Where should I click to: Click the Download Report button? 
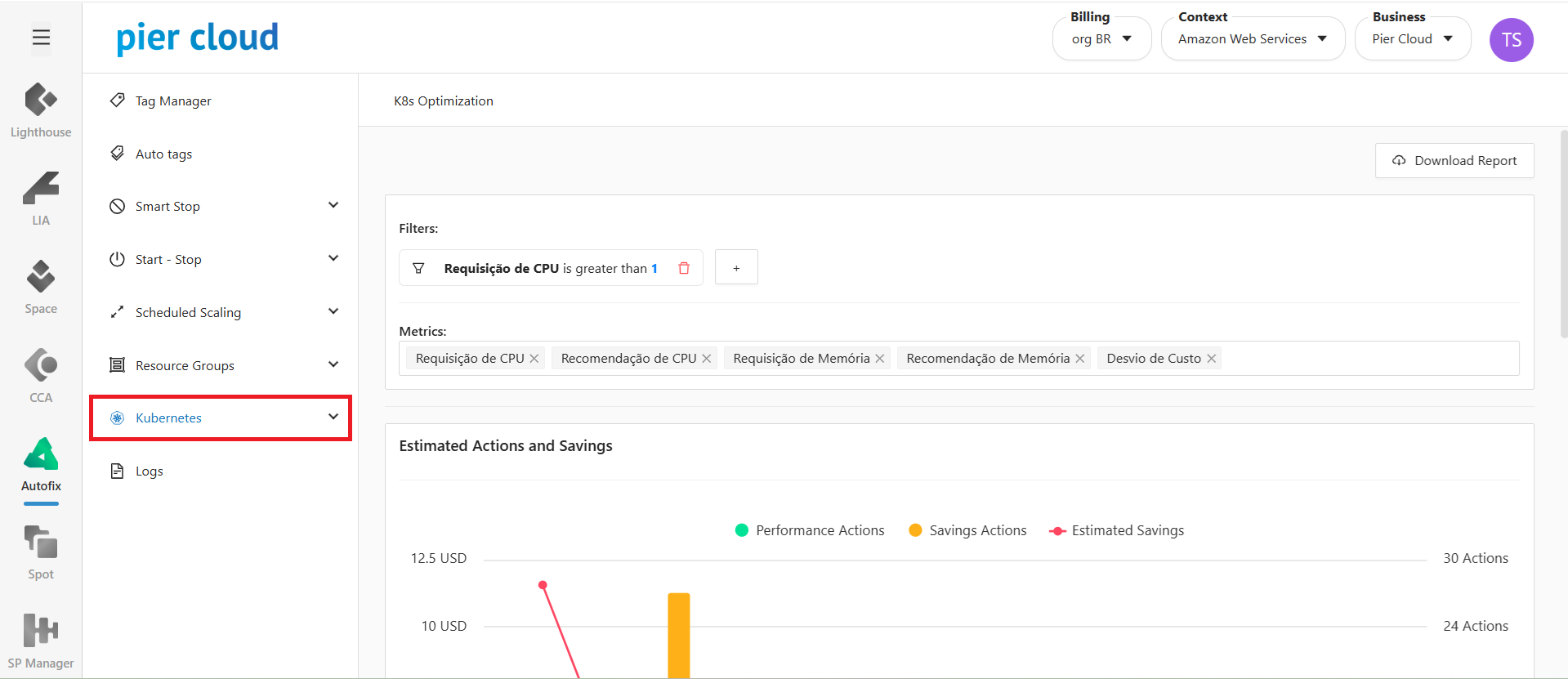point(1454,161)
